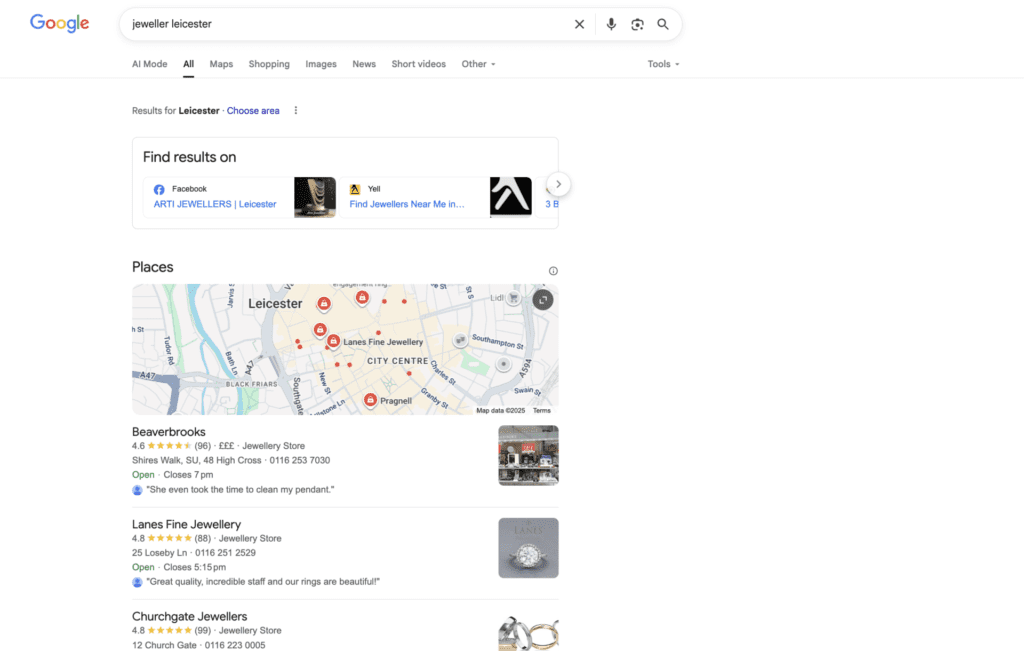Open the Beaverbrooks place listing

169,432
